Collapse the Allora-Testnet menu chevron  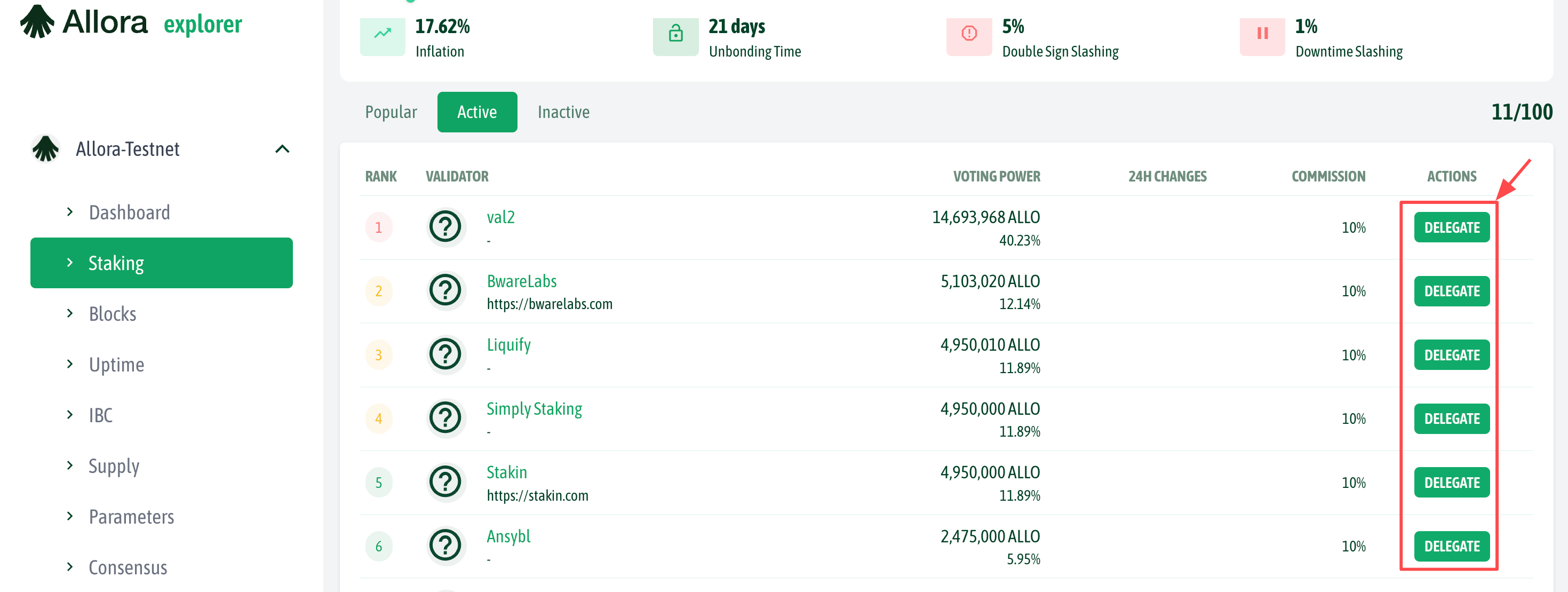coord(282,149)
